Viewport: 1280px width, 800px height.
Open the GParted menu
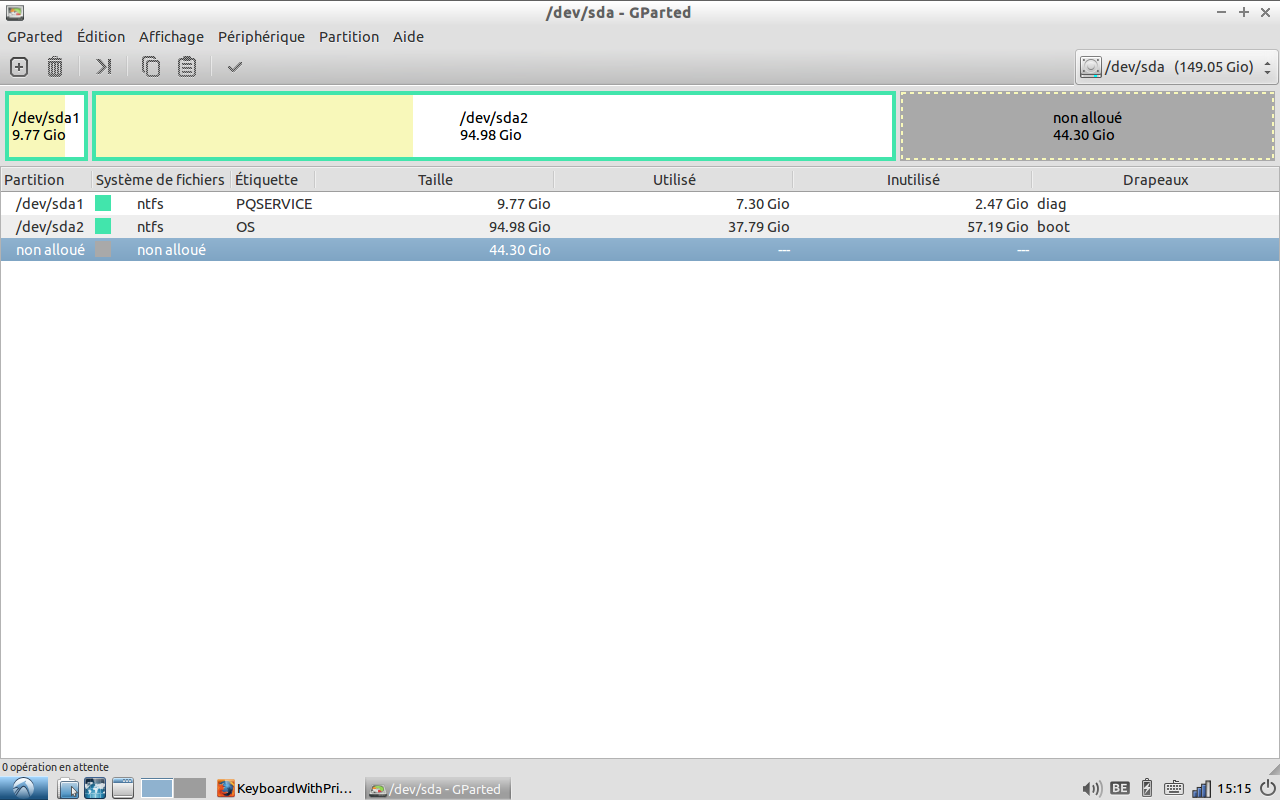point(35,37)
